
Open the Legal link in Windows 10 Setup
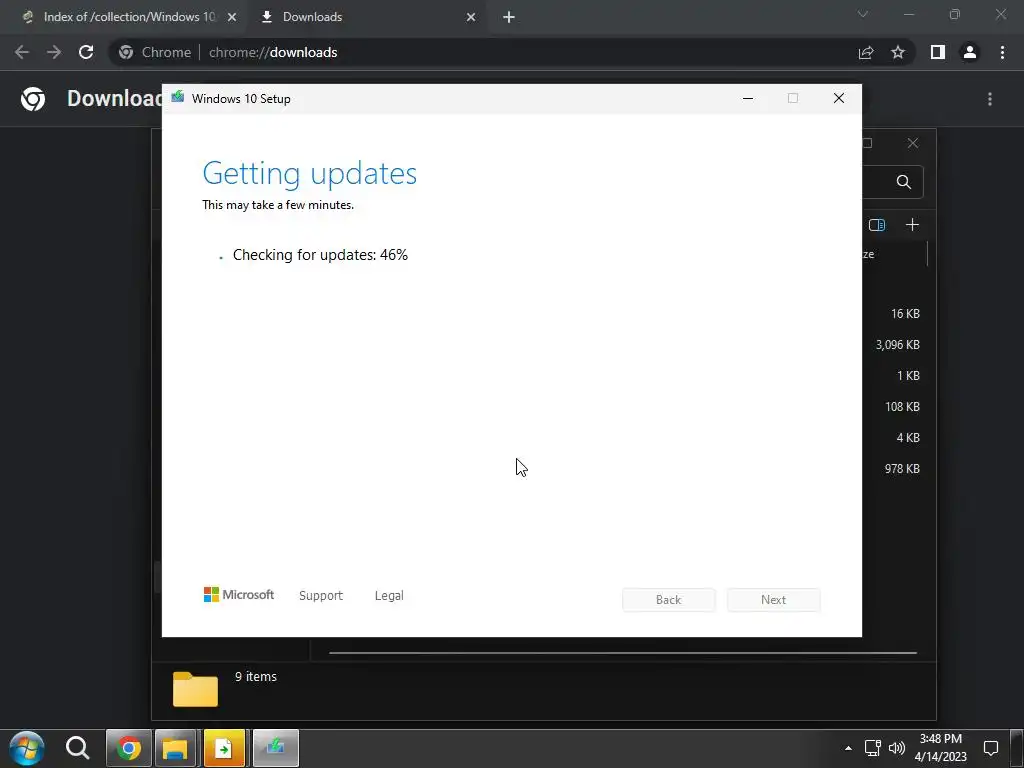pyautogui.click(x=389, y=596)
